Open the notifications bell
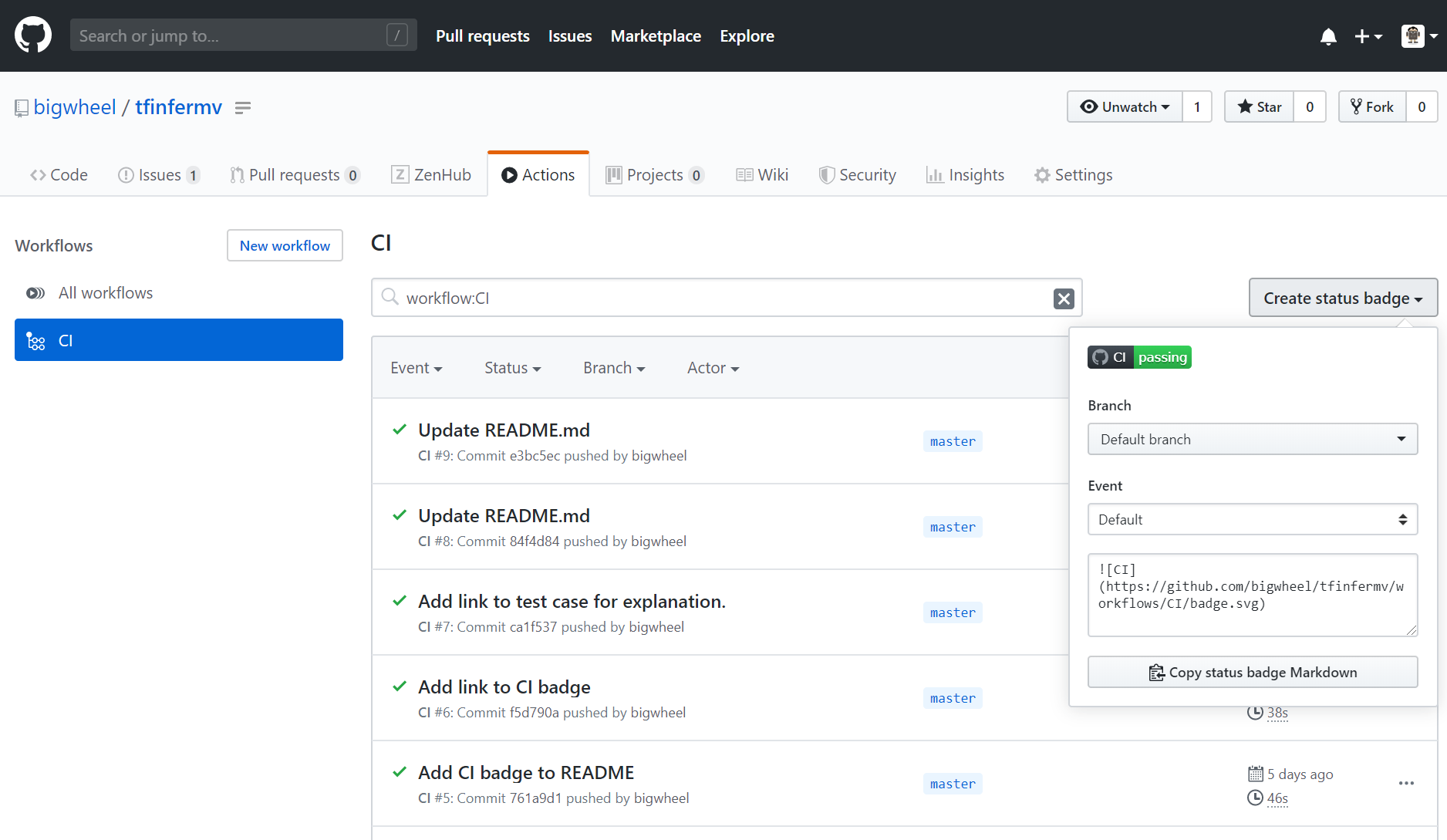1447x840 pixels. (1328, 36)
